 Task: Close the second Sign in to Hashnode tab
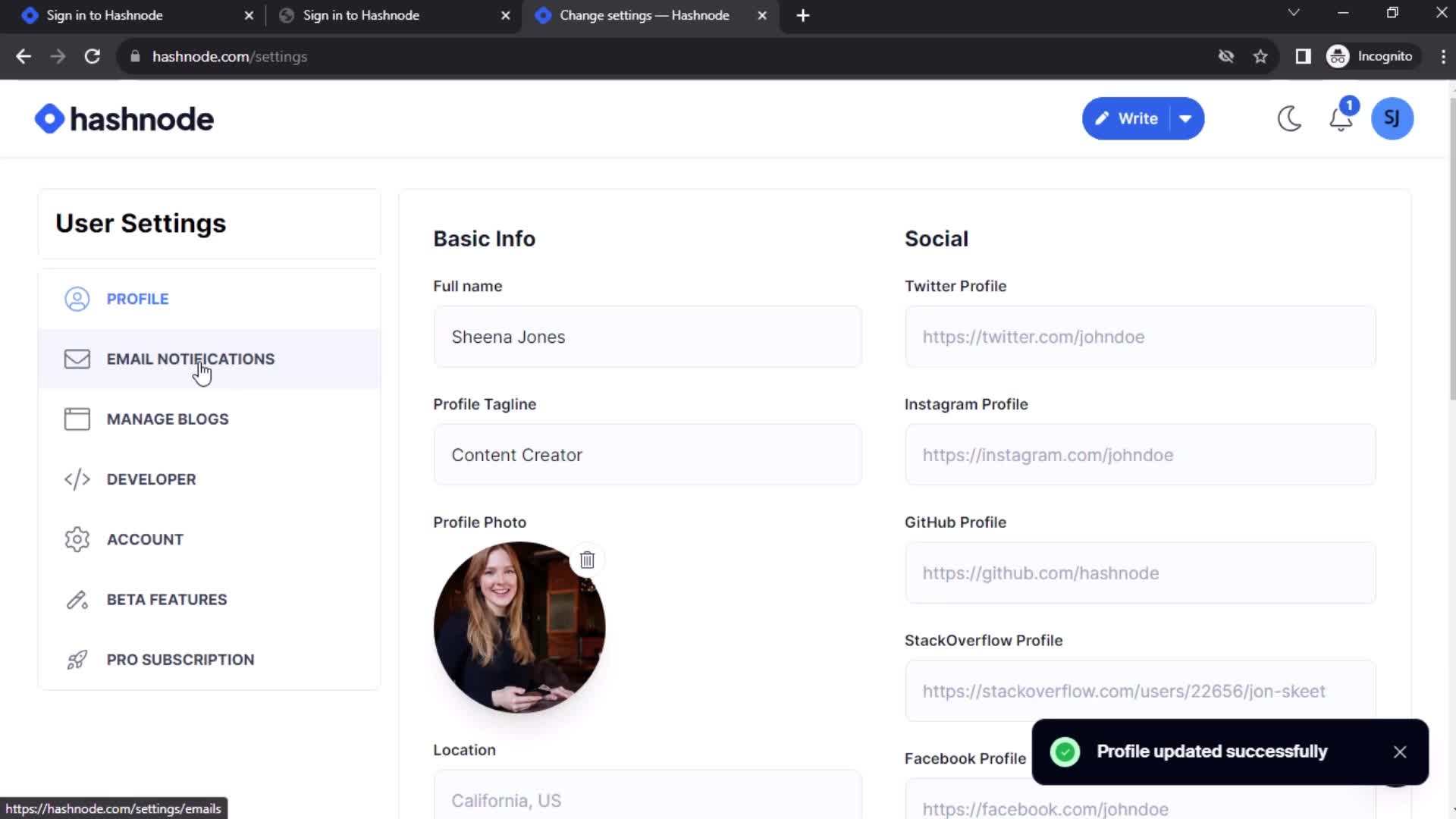(506, 15)
